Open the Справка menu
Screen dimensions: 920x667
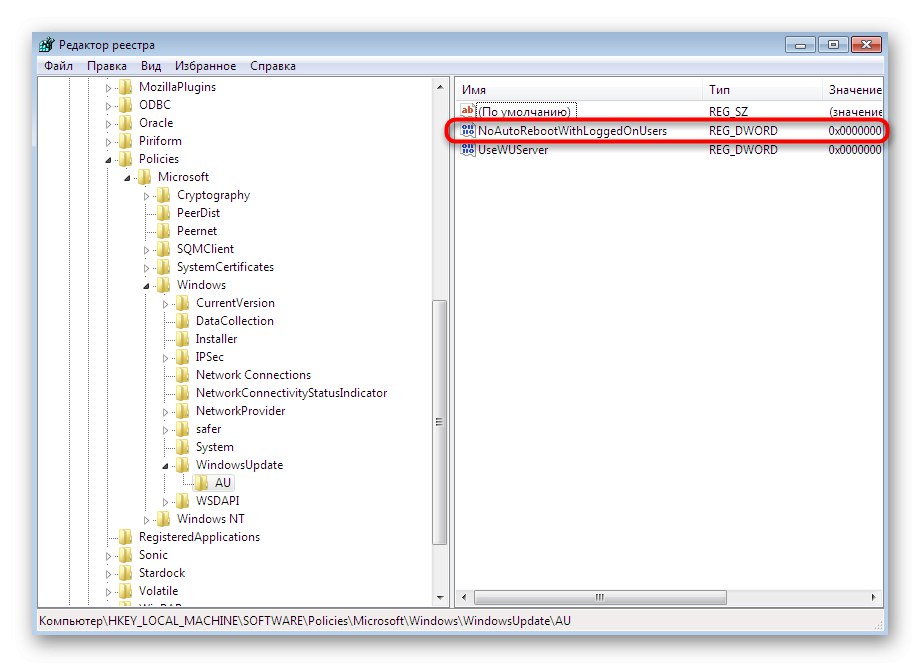272,66
